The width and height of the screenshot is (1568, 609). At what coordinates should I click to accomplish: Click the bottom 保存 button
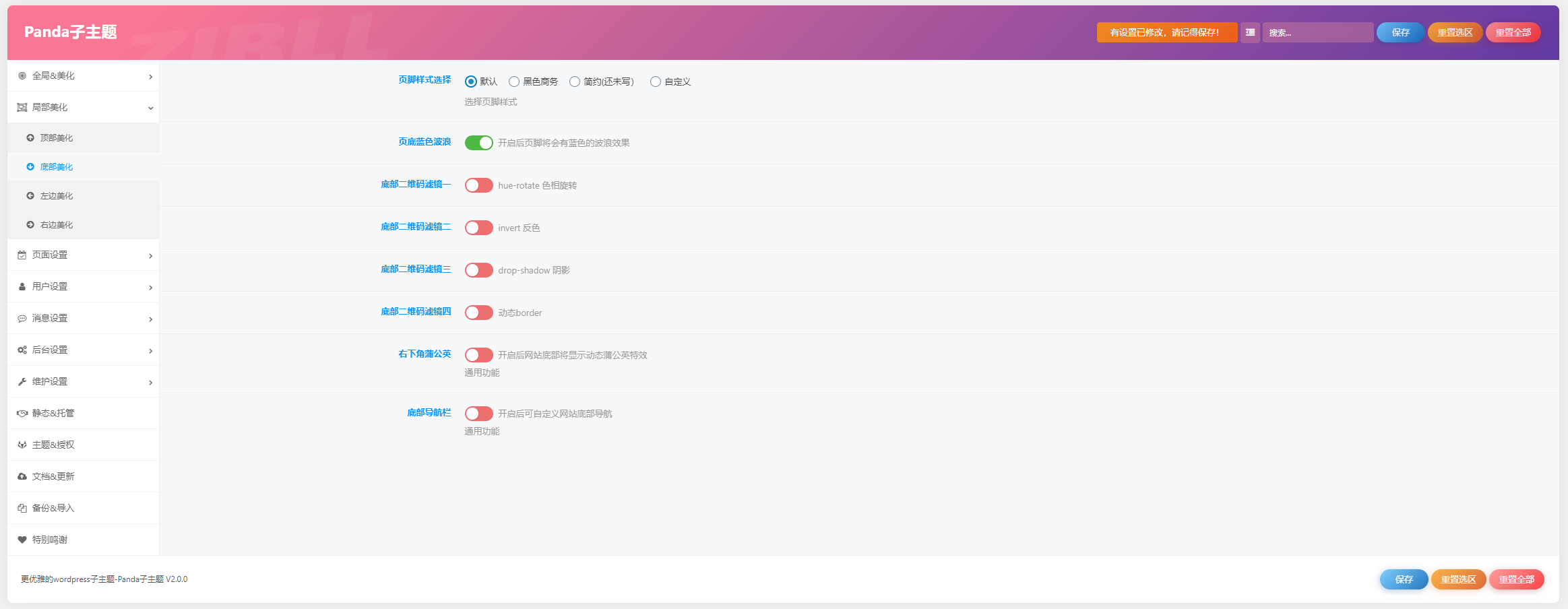(x=1404, y=579)
